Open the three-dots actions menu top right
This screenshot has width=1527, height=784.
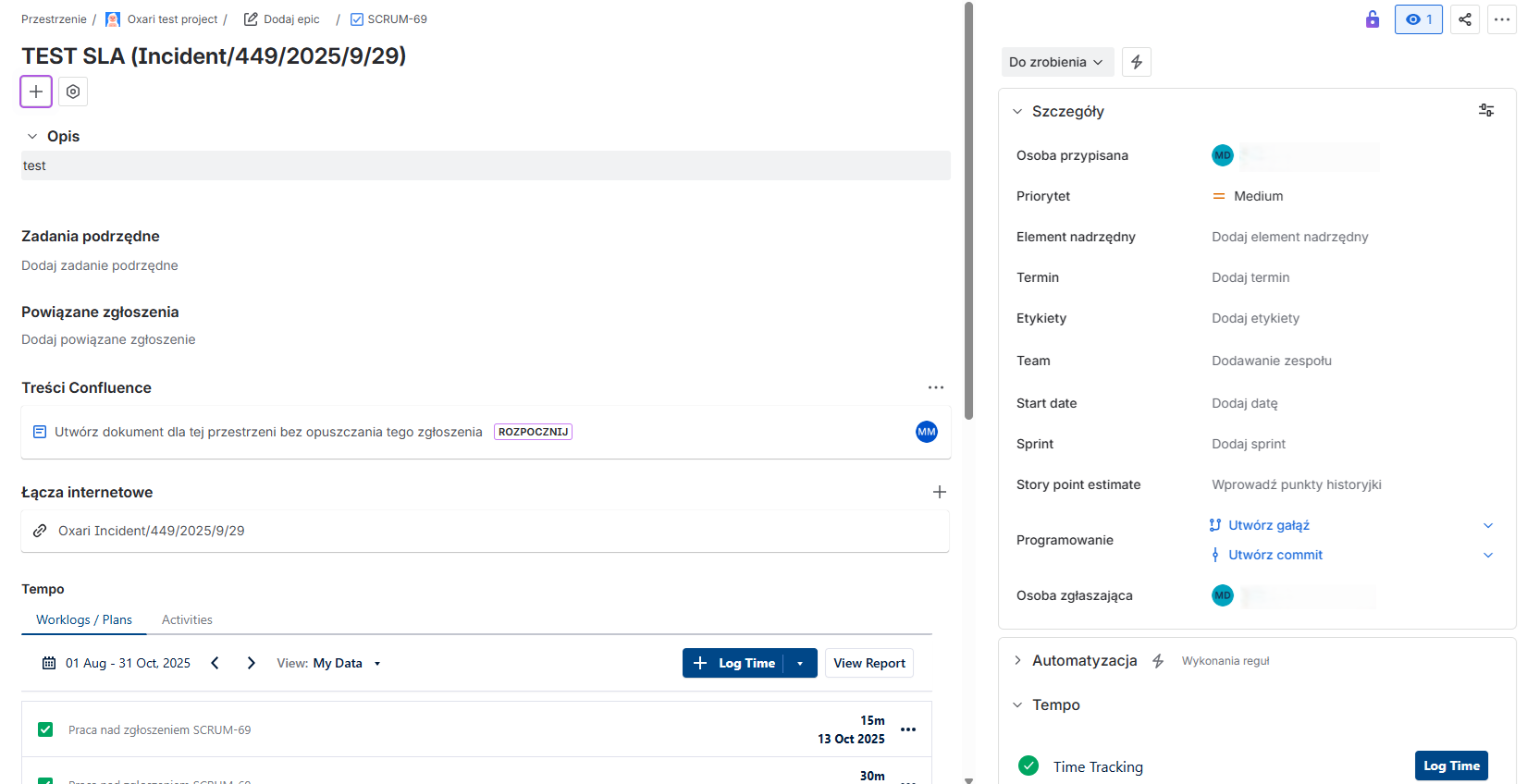[x=1502, y=19]
